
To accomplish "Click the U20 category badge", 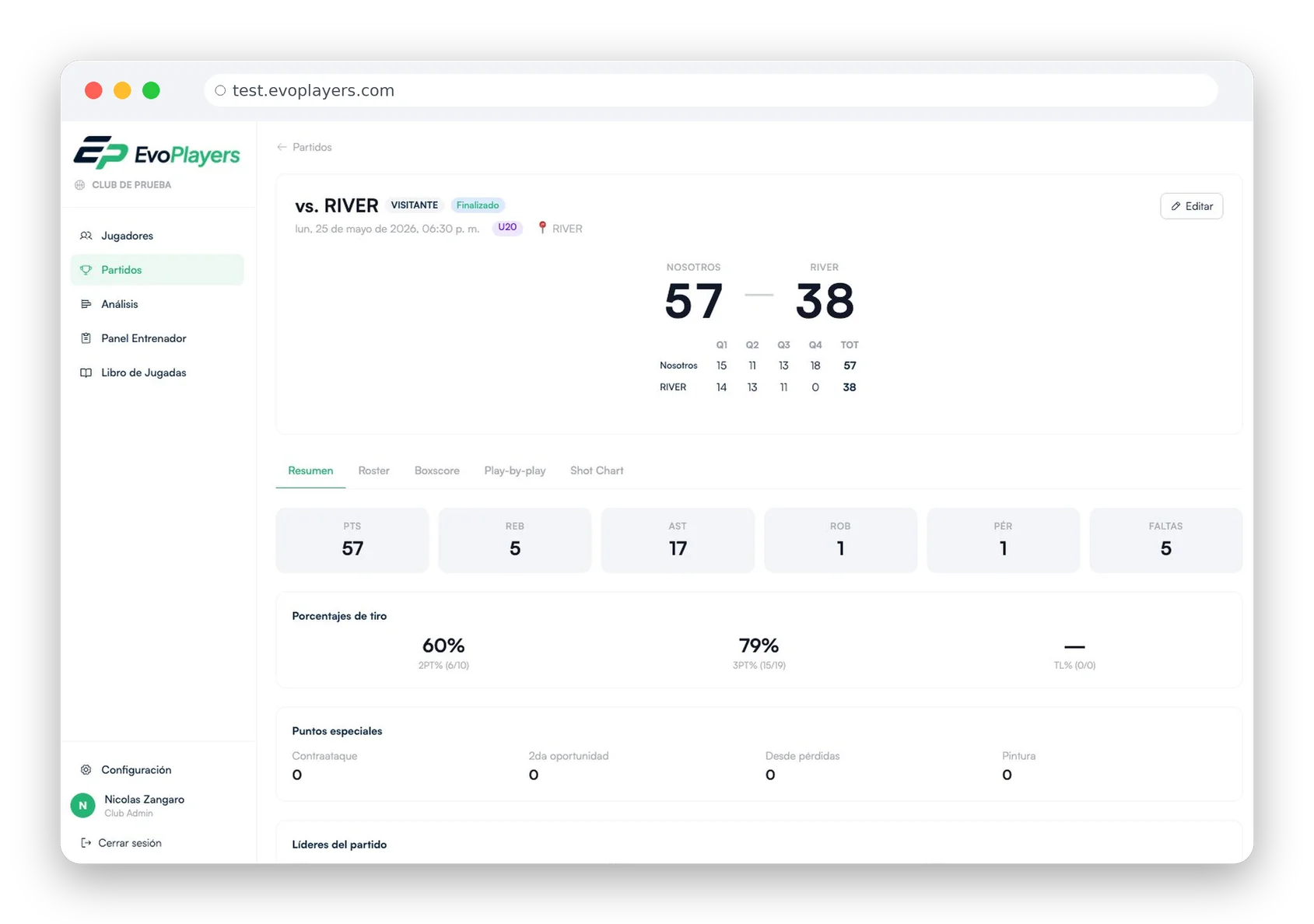I will [507, 228].
